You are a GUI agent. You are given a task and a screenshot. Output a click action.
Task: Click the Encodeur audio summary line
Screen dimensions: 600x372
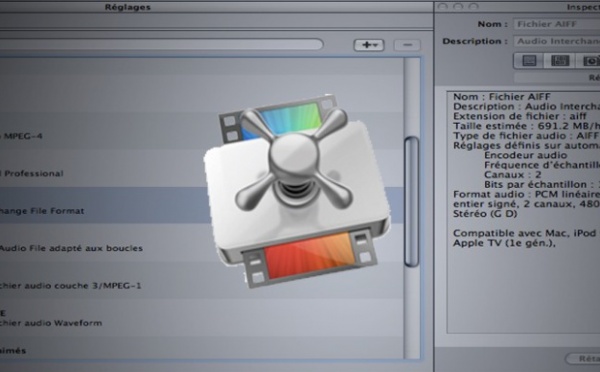(525, 155)
